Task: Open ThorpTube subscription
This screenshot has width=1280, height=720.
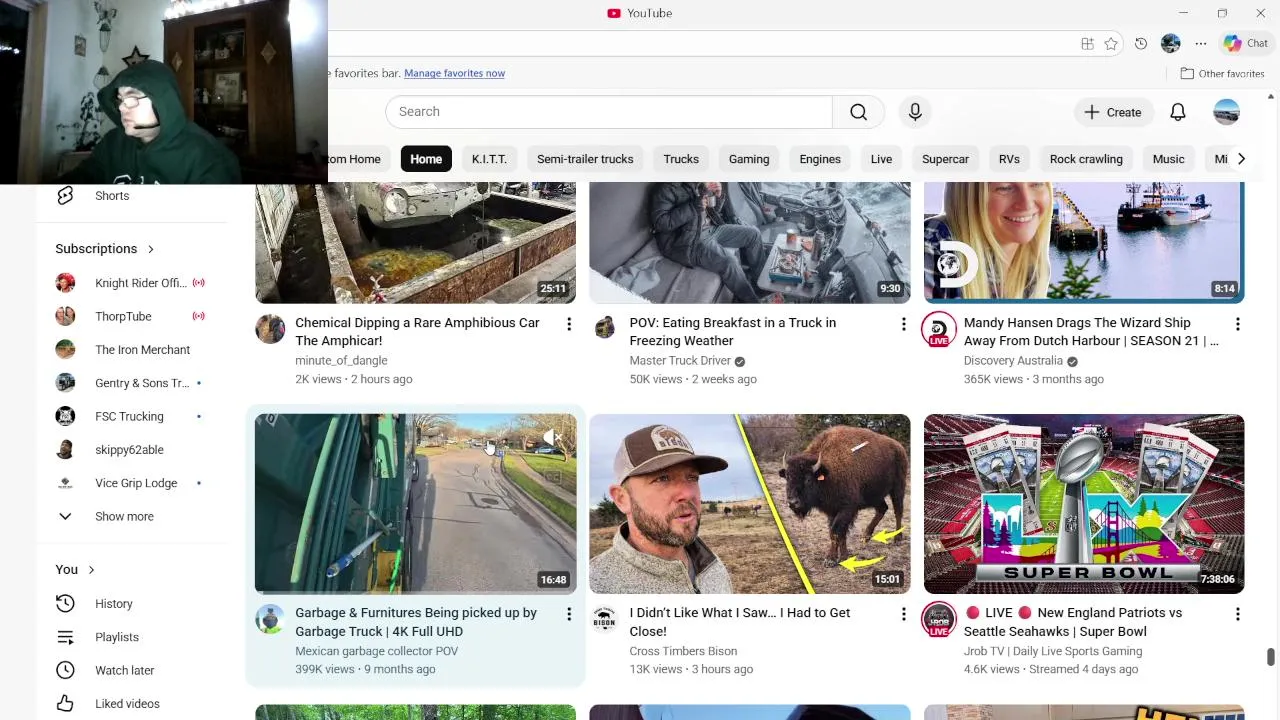Action: point(132,316)
